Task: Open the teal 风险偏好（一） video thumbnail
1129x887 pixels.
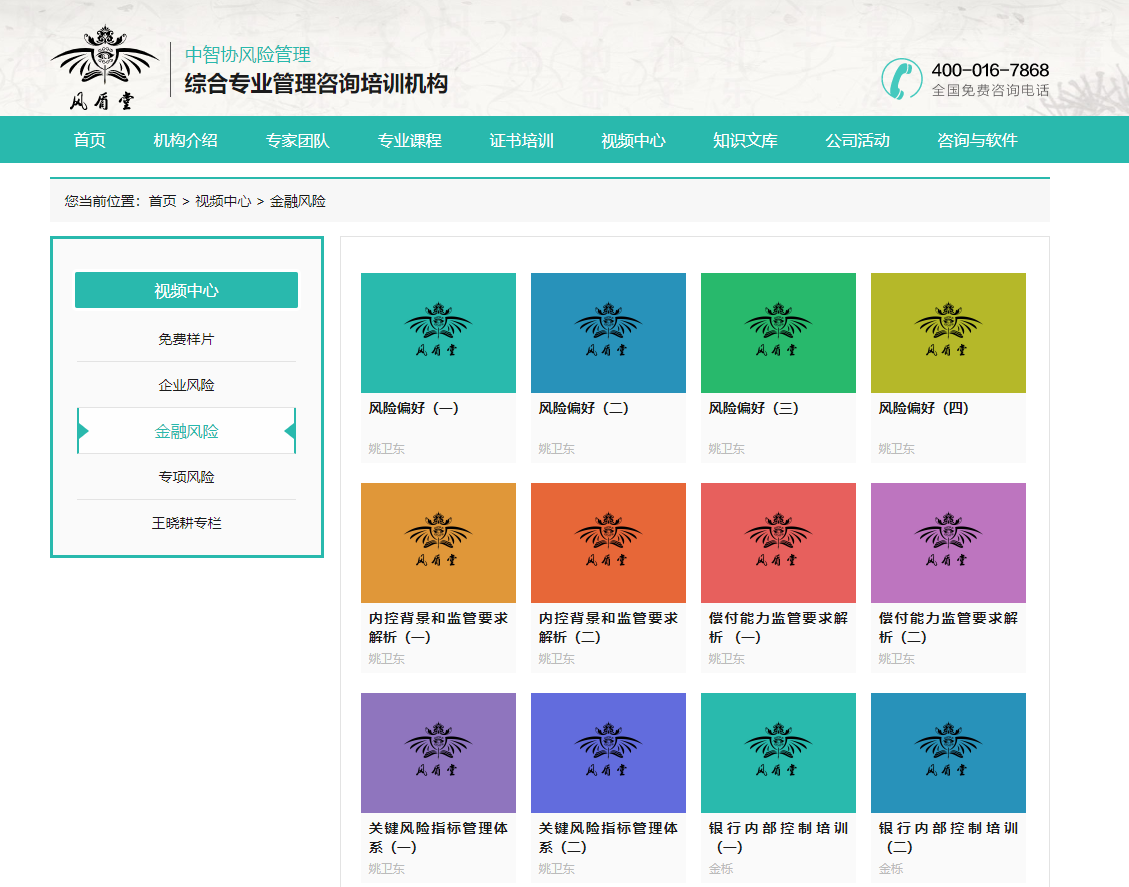Action: point(438,333)
